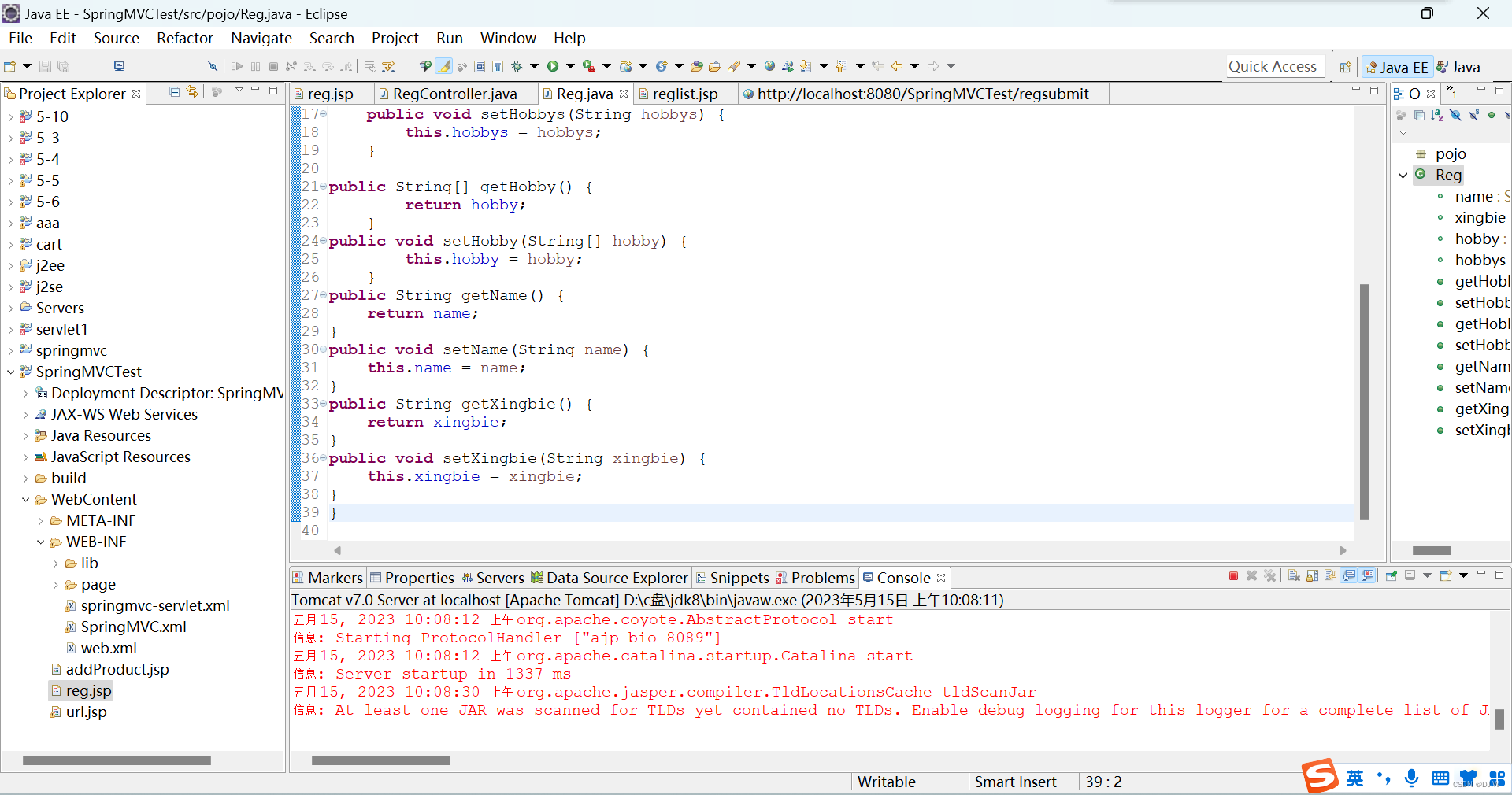The image size is (1512, 795).
Task: Expand the 5-10 project node
Action: click(9, 117)
